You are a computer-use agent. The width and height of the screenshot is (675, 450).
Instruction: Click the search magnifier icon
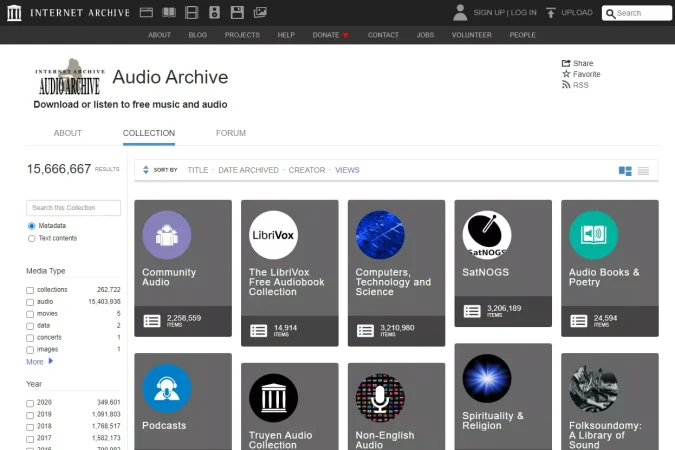coord(610,13)
